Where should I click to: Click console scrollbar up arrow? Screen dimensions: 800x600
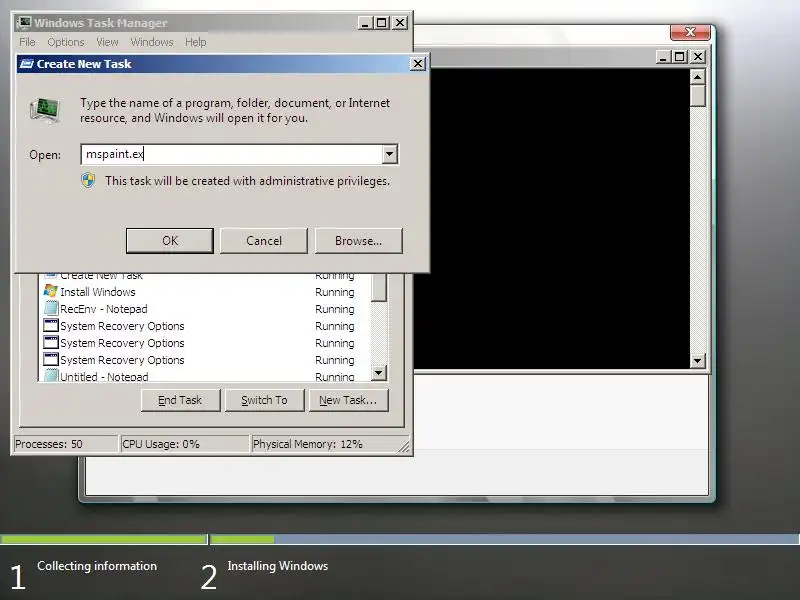click(697, 77)
